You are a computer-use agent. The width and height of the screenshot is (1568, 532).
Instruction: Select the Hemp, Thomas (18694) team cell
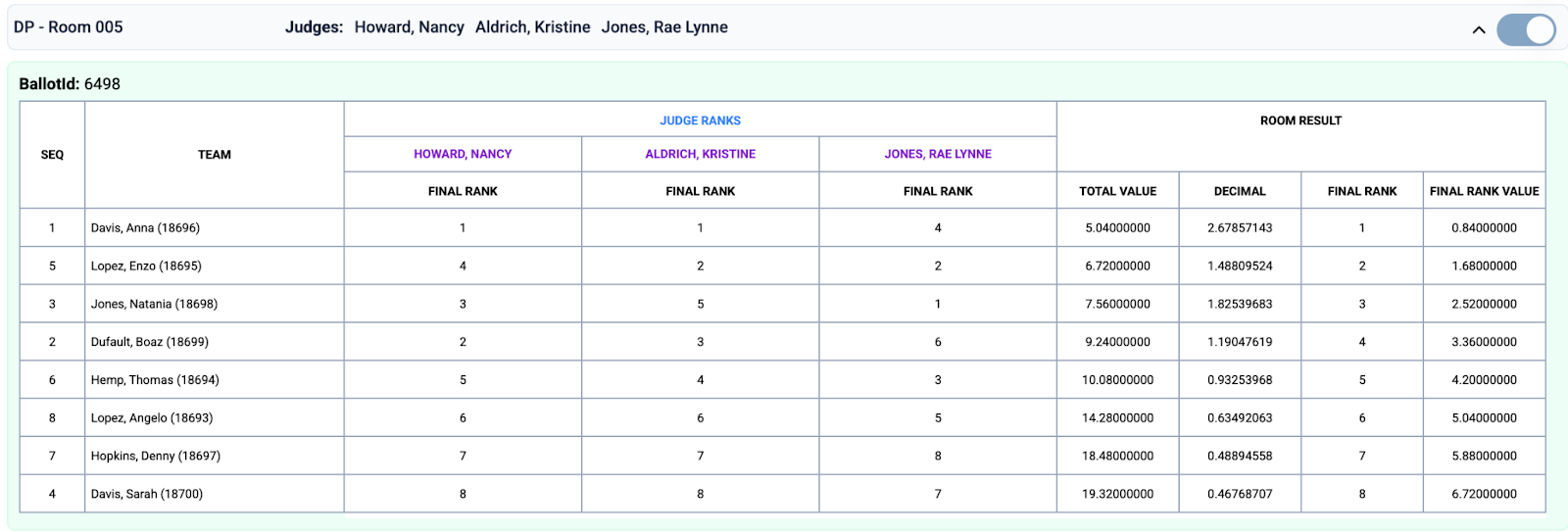pyautogui.click(x=155, y=380)
